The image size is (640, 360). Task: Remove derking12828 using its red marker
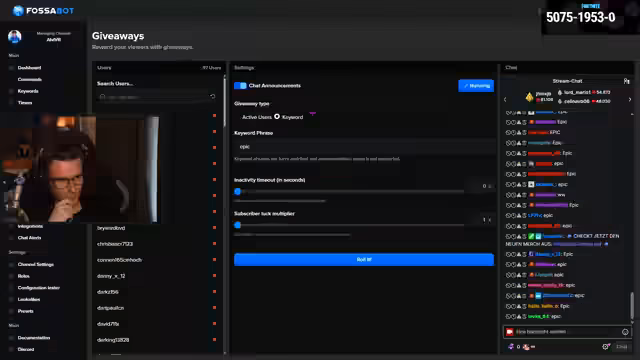(x=214, y=340)
